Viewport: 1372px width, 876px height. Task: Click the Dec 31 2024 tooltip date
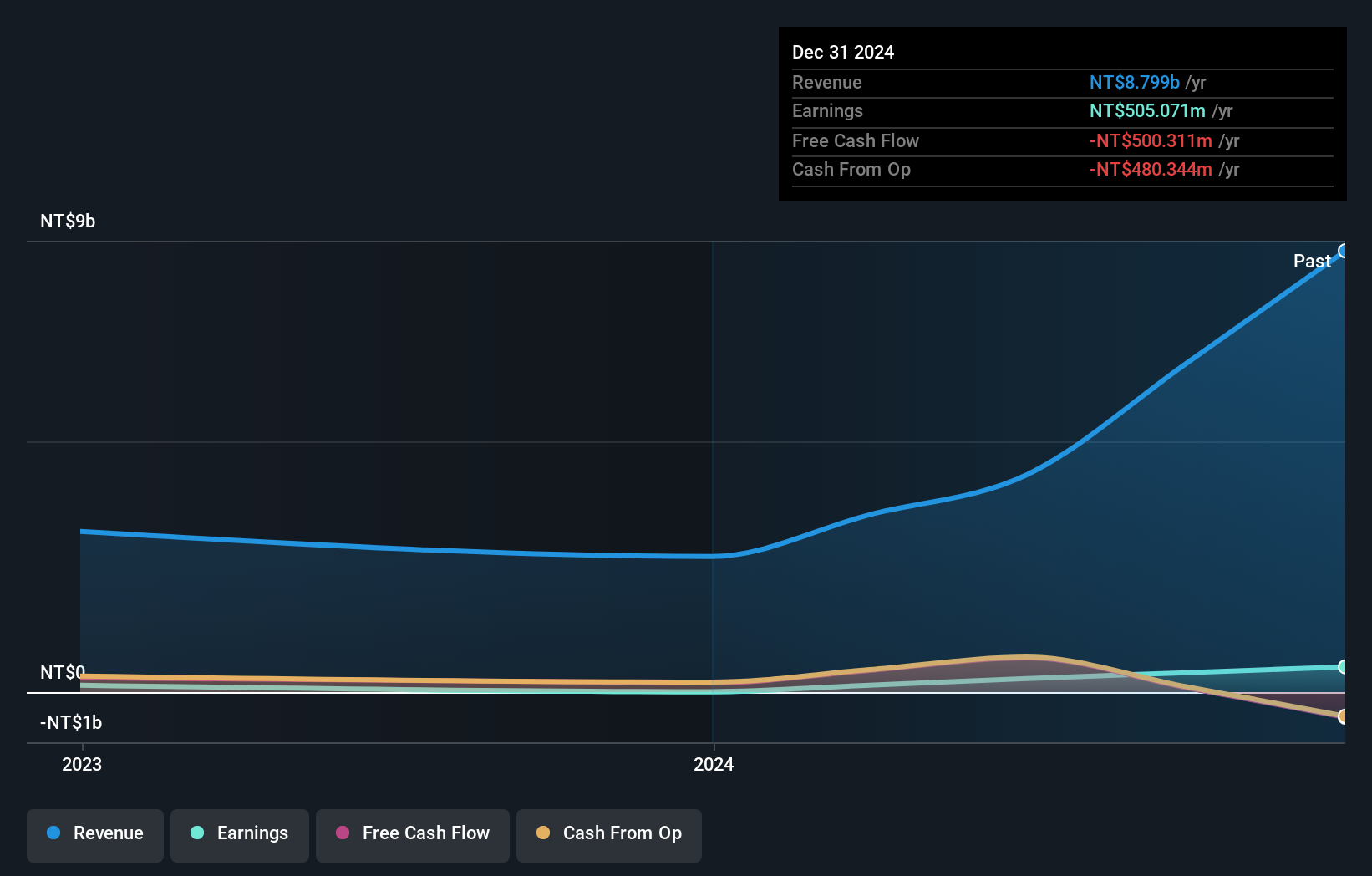[843, 53]
